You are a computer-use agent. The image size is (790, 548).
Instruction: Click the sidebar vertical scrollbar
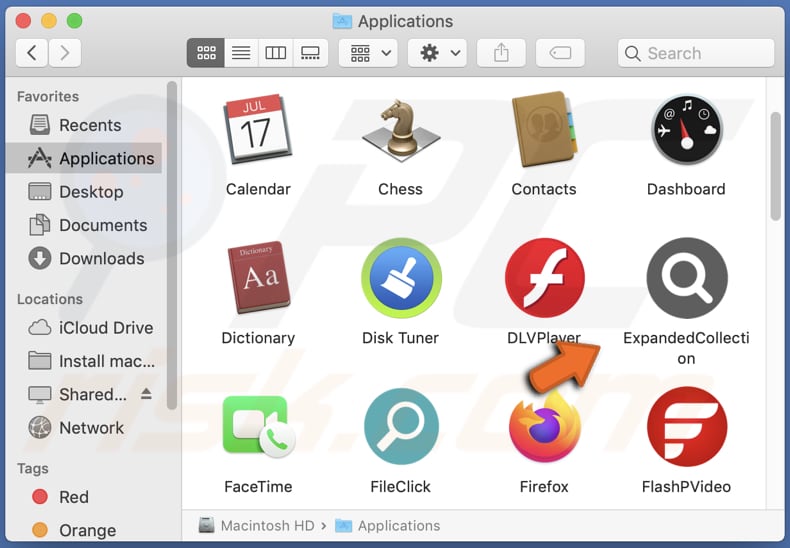(172, 245)
